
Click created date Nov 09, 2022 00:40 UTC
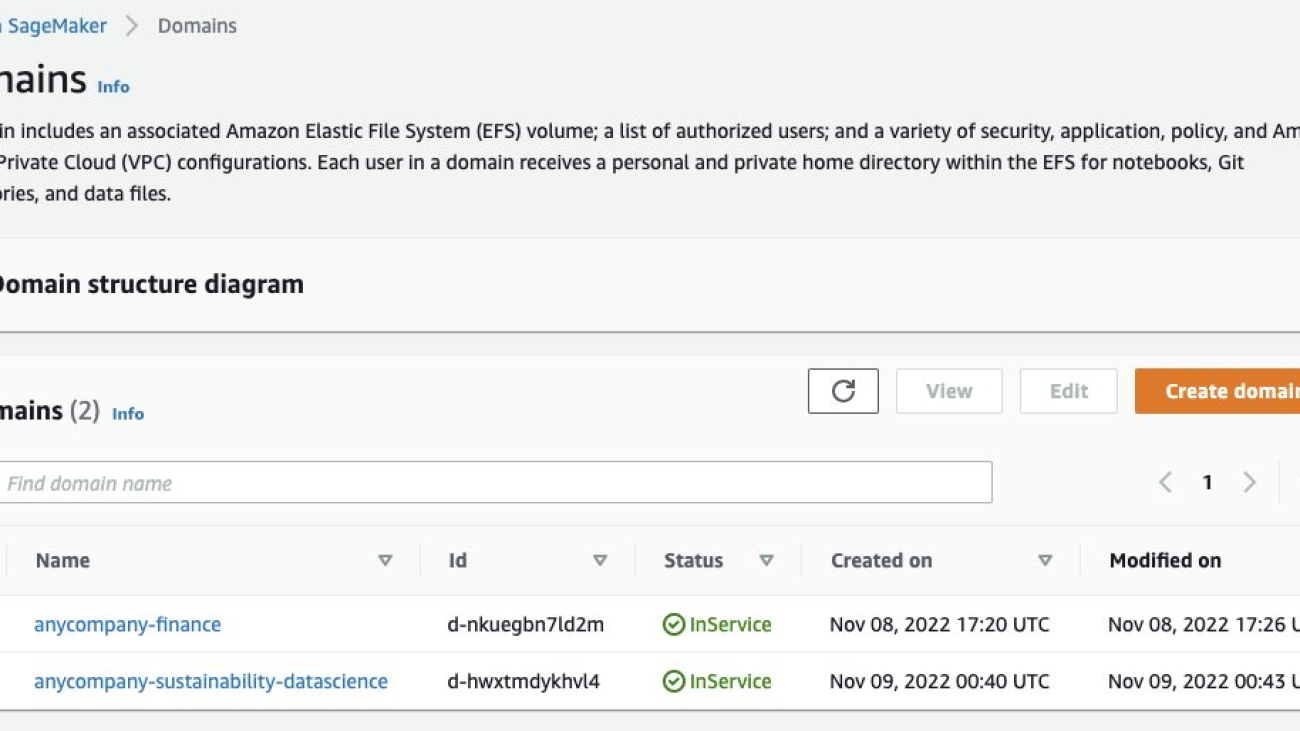point(939,682)
